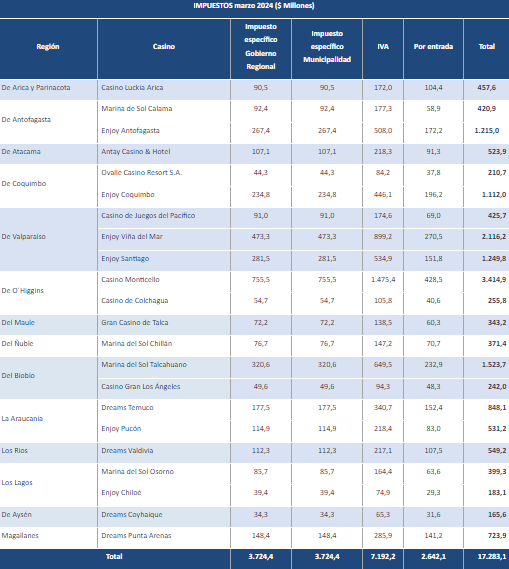Click 'Enjoy Chiloé' casino name
The height and width of the screenshot is (569, 509).
121,492
